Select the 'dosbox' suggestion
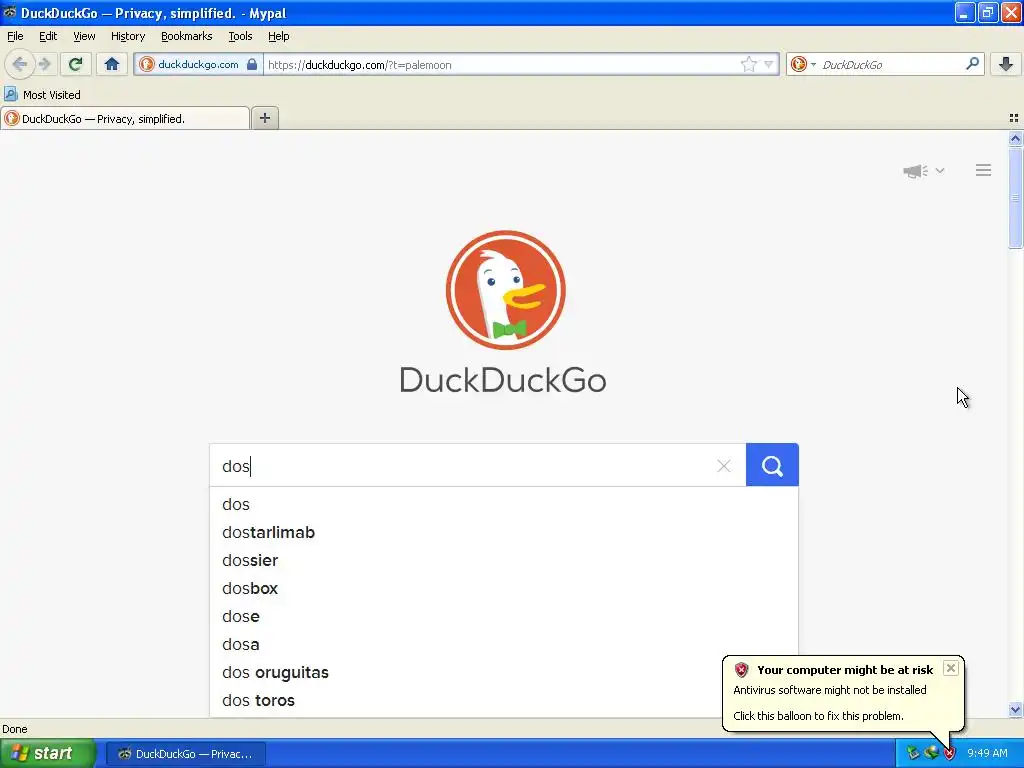This screenshot has width=1024, height=768. coord(504,588)
